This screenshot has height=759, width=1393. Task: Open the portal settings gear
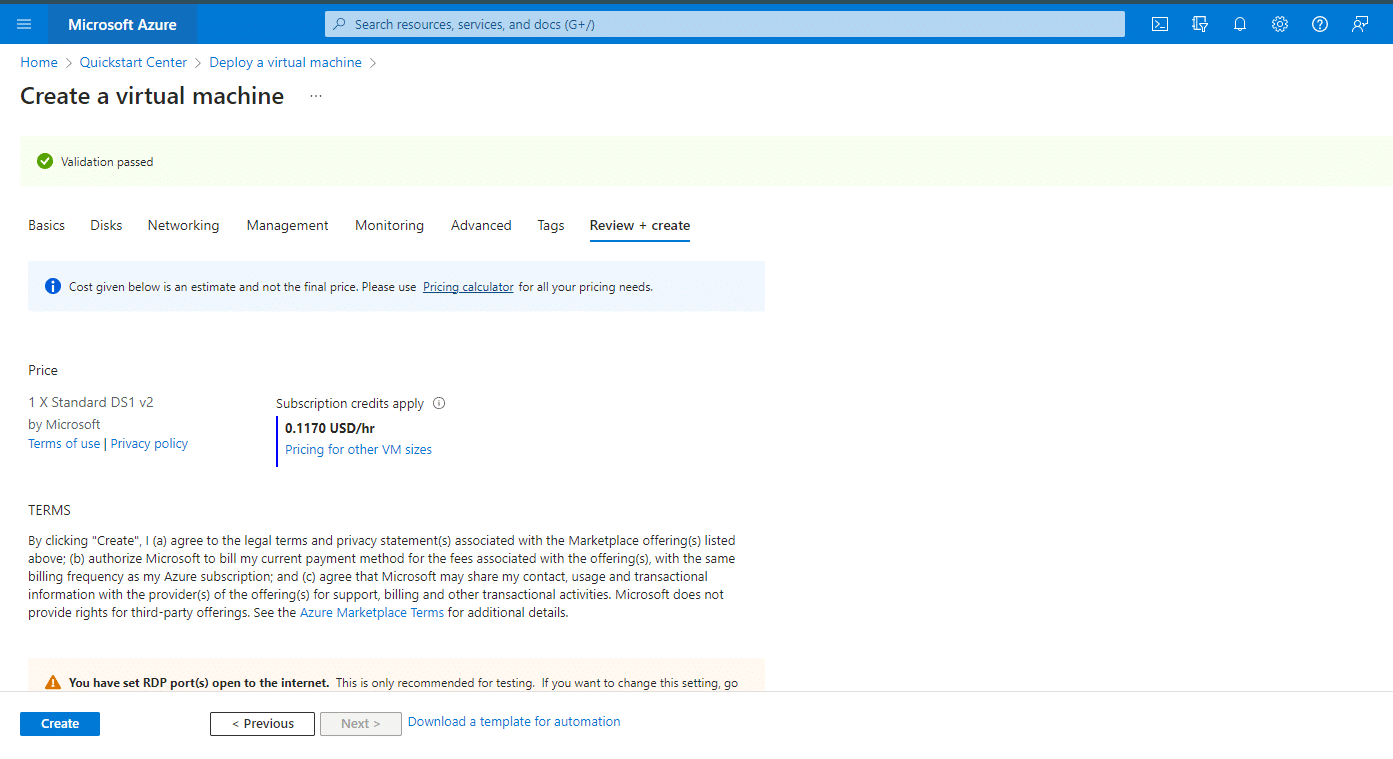point(1279,23)
